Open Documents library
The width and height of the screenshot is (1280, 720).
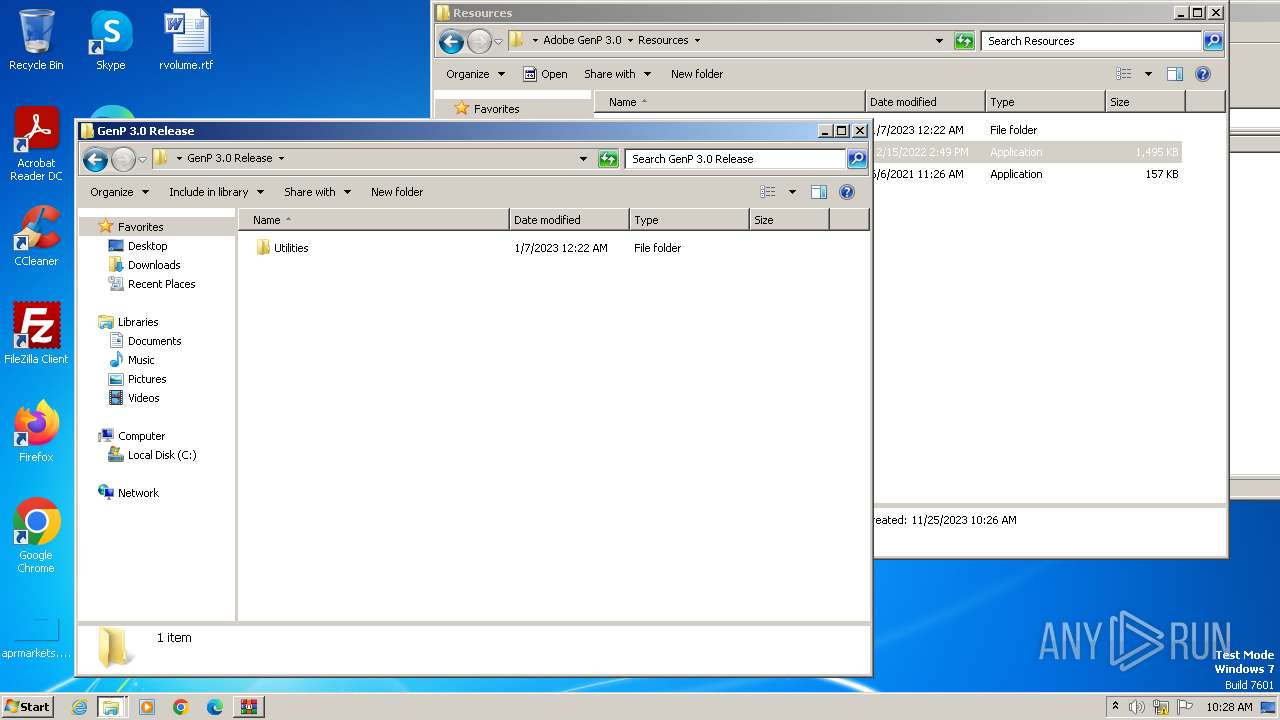click(154, 341)
